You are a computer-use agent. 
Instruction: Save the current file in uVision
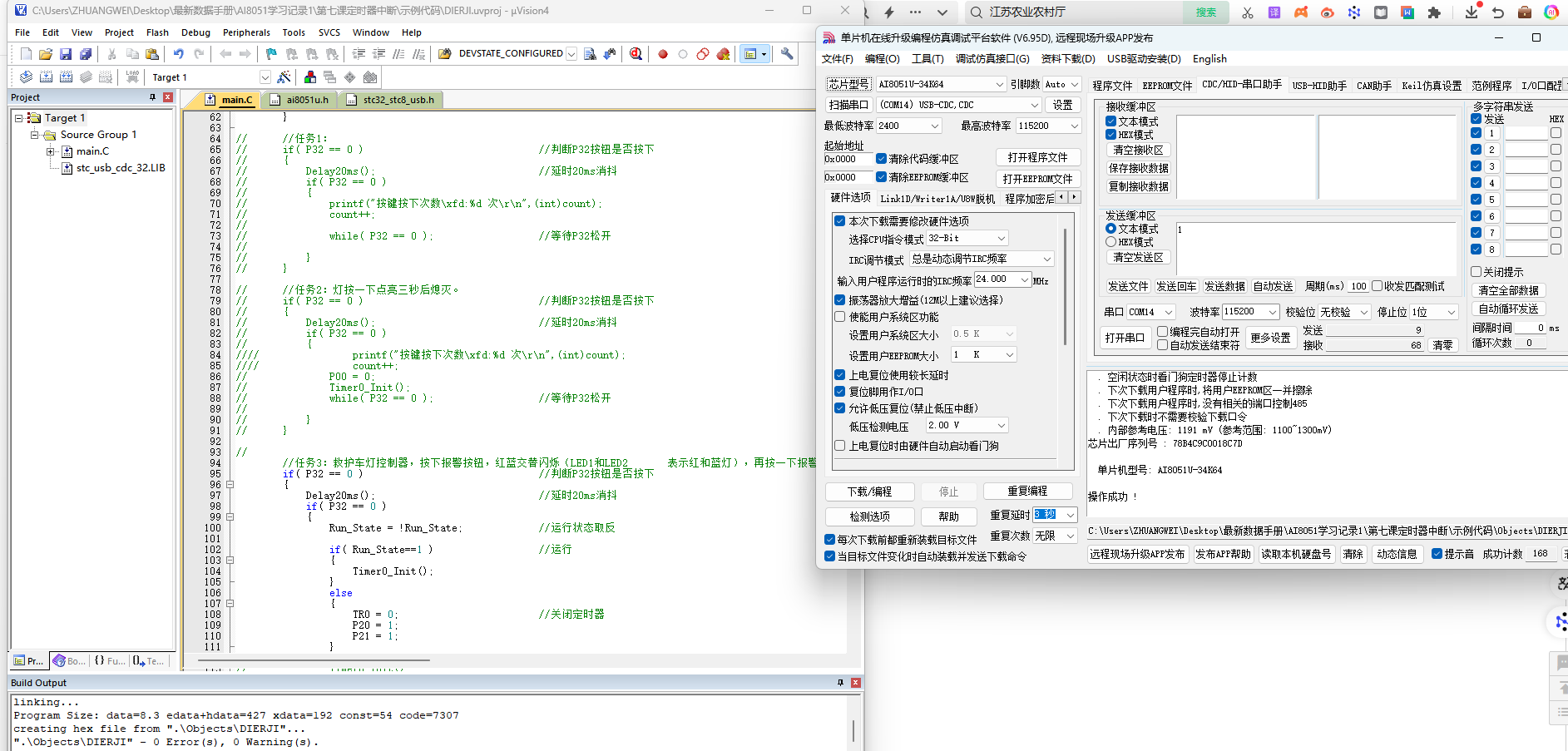coord(66,54)
